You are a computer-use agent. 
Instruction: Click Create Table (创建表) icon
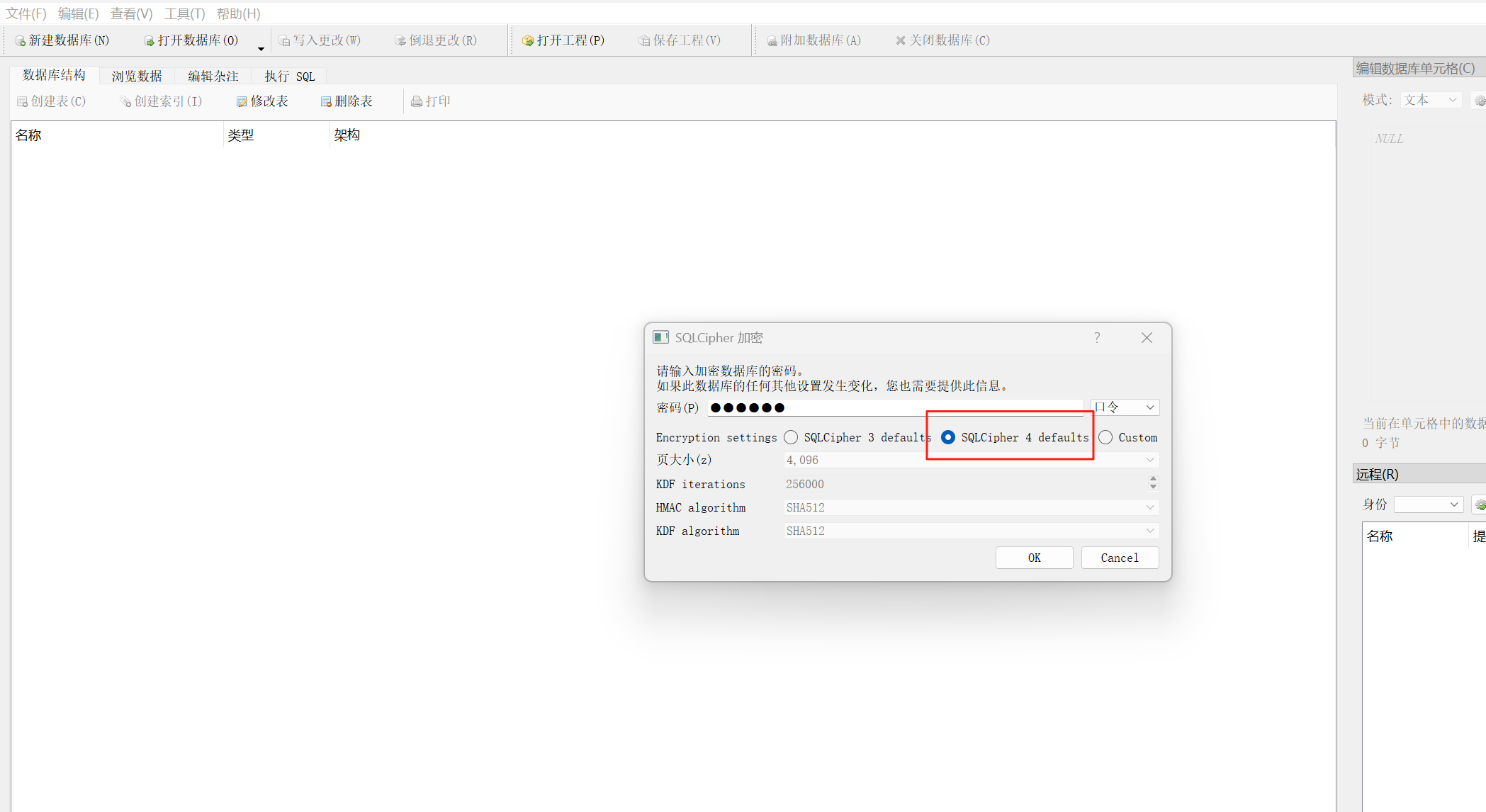(x=22, y=102)
